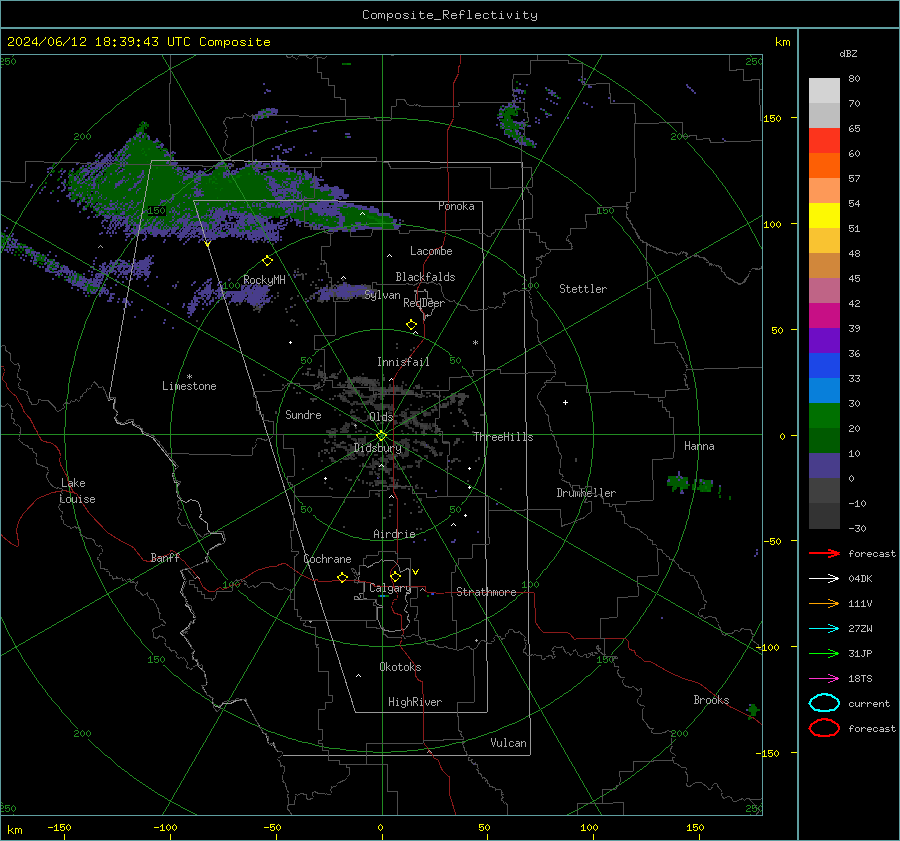
Task: Click the Brooks label on map
Action: [x=711, y=700]
